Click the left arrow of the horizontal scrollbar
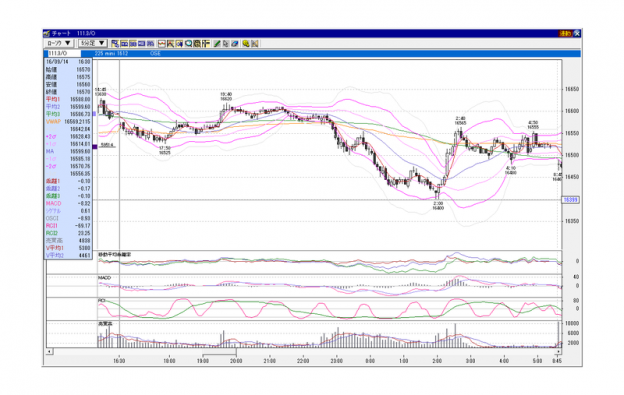624x395 pixels. pos(49,352)
